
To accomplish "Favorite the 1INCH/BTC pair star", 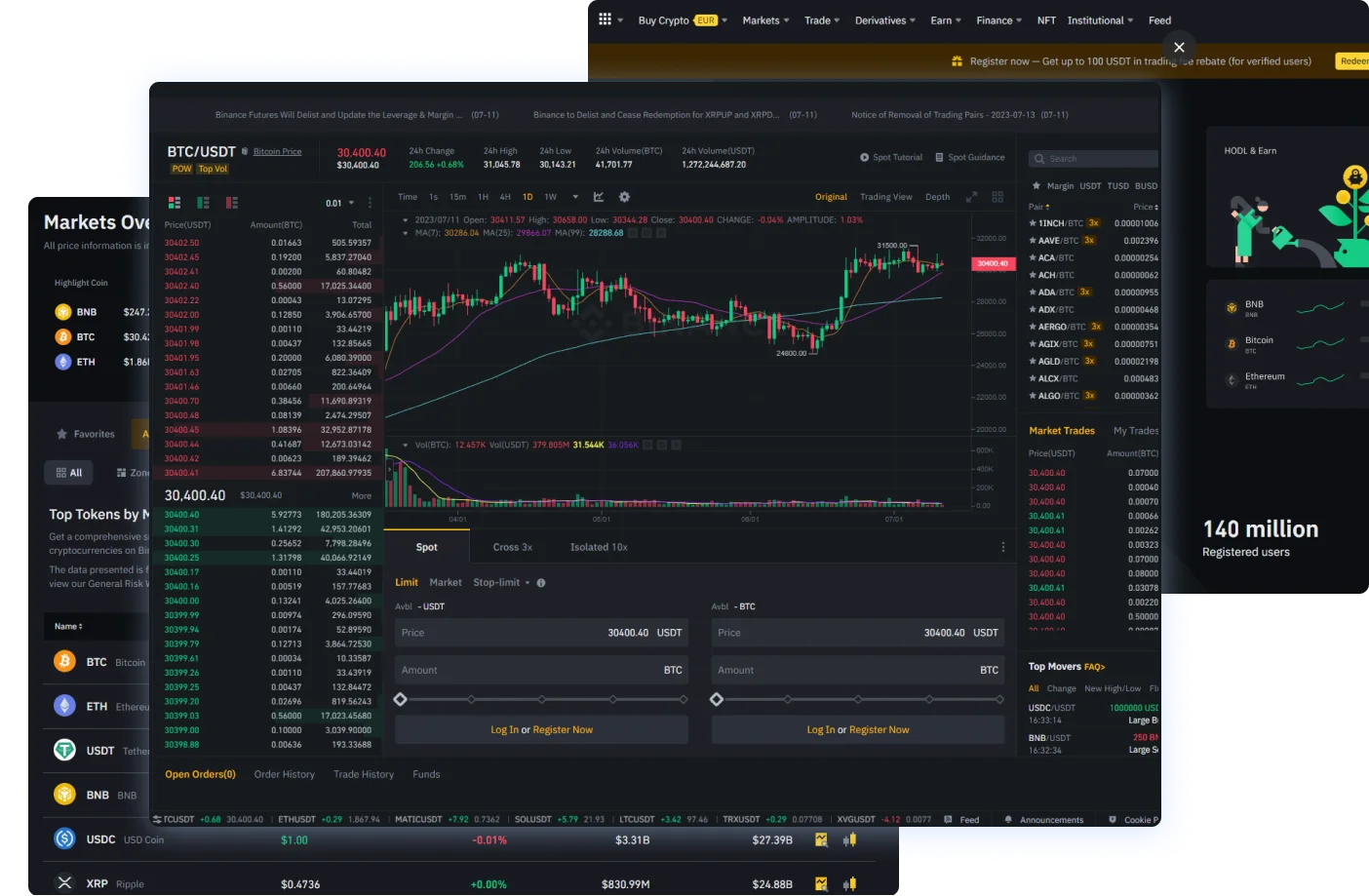I will tap(1033, 223).
